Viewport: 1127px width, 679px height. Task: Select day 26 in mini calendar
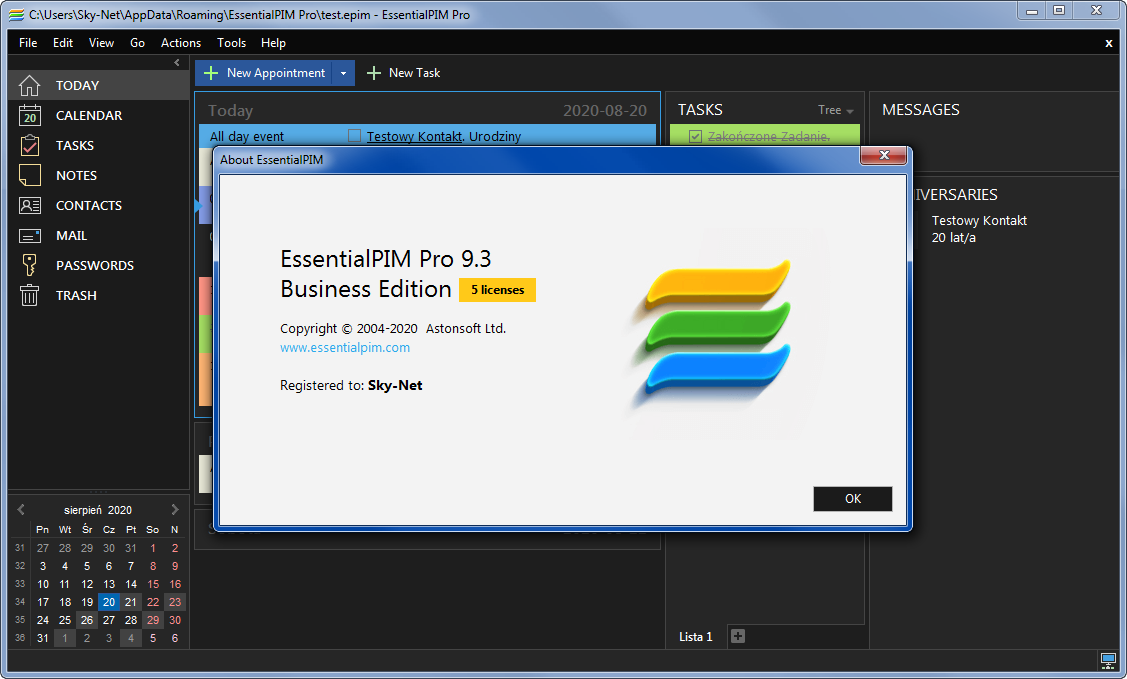tap(87, 620)
